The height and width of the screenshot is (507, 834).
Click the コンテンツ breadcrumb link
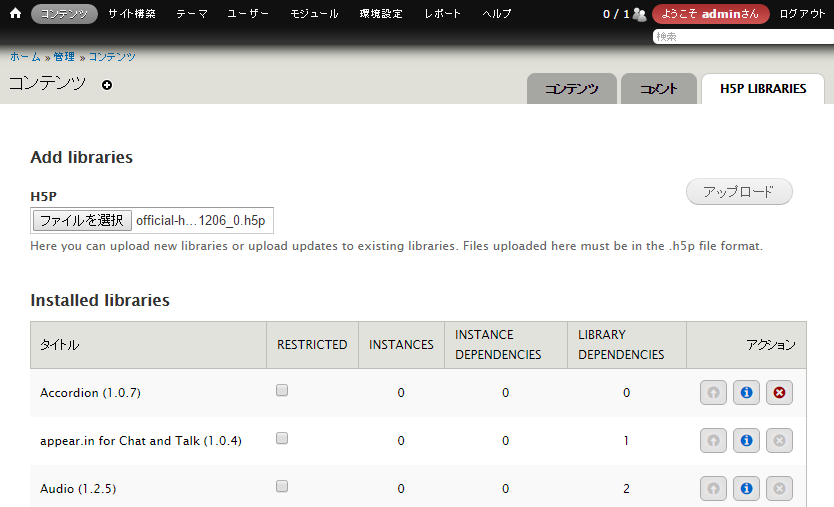pyautogui.click(x=112, y=56)
